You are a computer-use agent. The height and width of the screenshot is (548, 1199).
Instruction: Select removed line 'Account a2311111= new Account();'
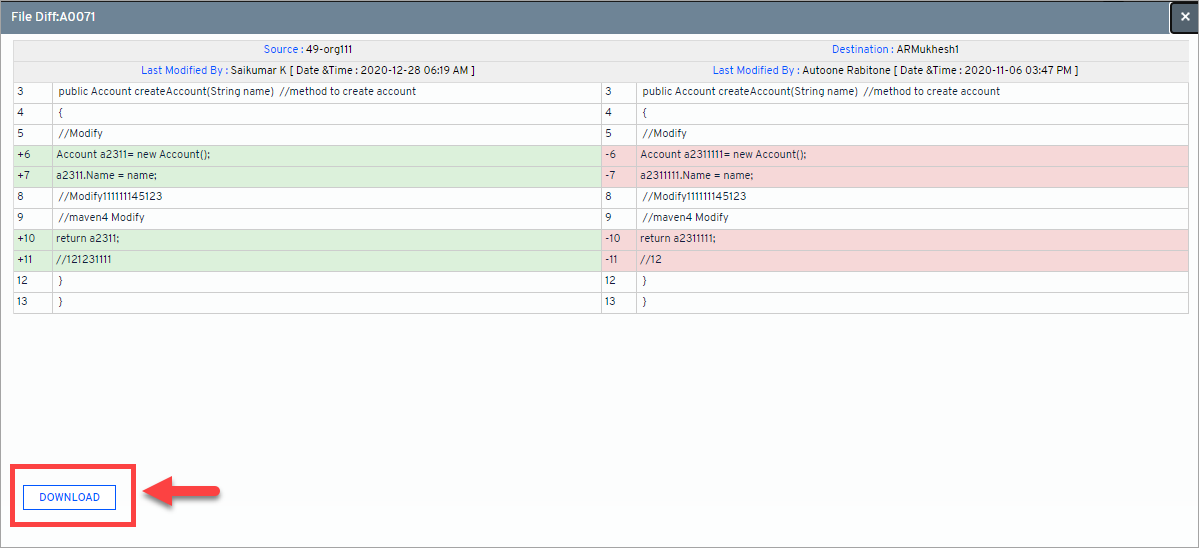tap(723, 154)
